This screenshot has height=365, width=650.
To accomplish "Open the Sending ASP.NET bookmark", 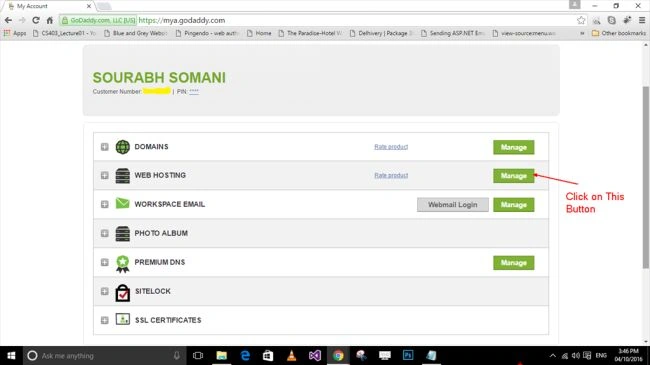I will [453, 33].
